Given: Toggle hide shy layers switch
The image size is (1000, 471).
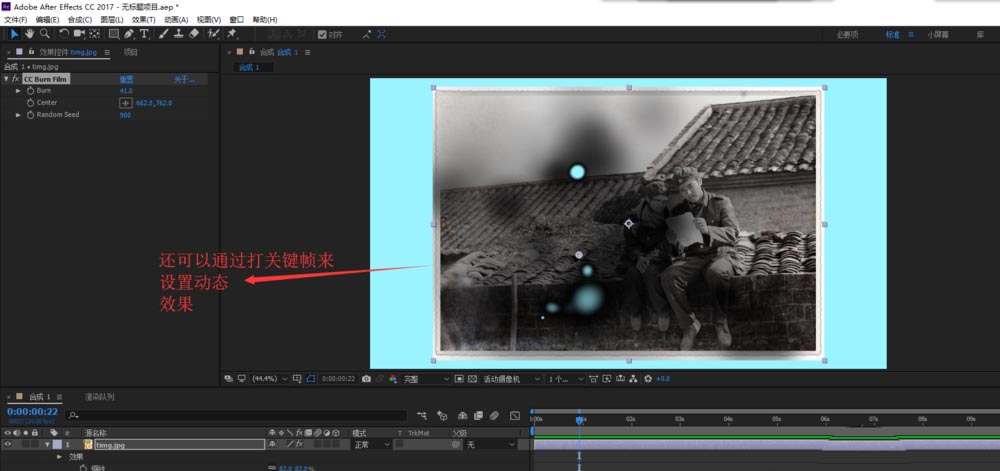Looking at the screenshot, I should 463,416.
